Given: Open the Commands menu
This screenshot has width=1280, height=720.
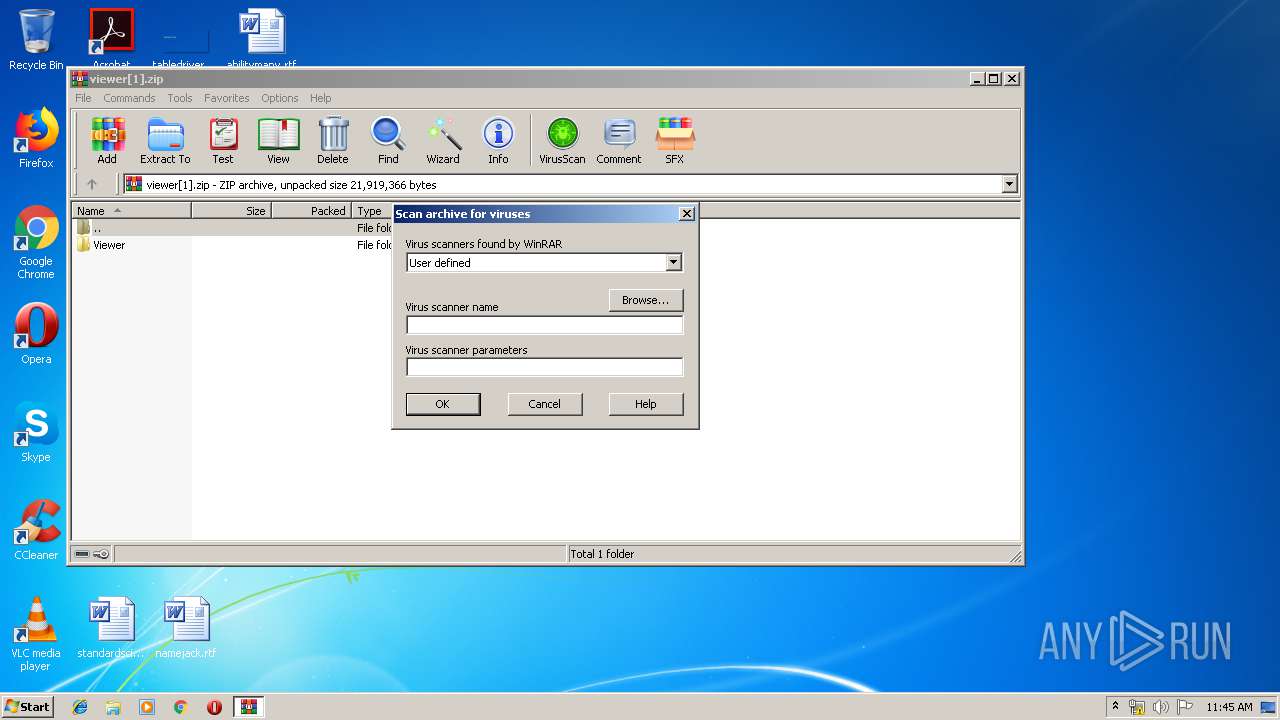Looking at the screenshot, I should (x=129, y=98).
